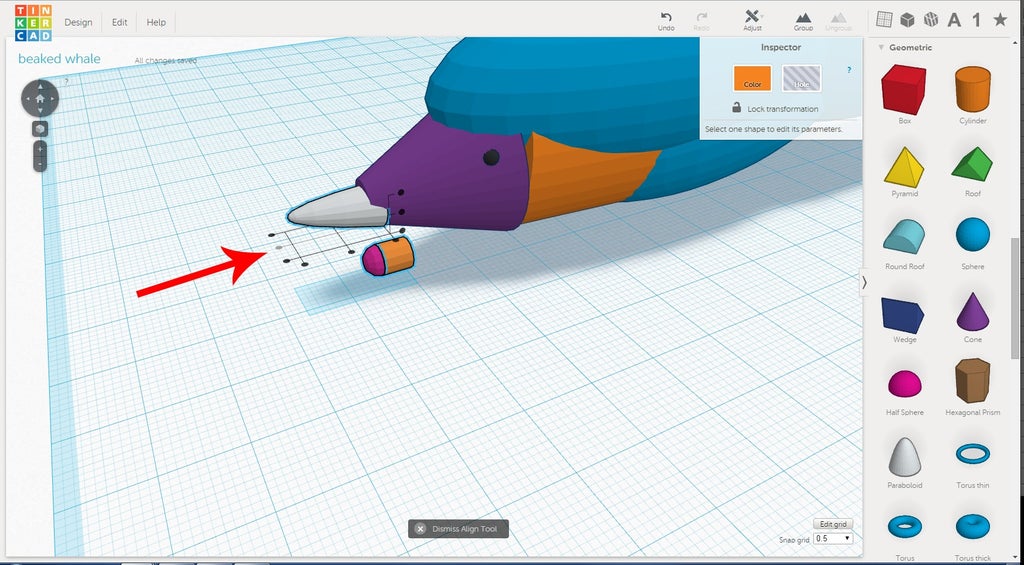
Task: Pick the purple Cone shape
Action: pos(973,312)
